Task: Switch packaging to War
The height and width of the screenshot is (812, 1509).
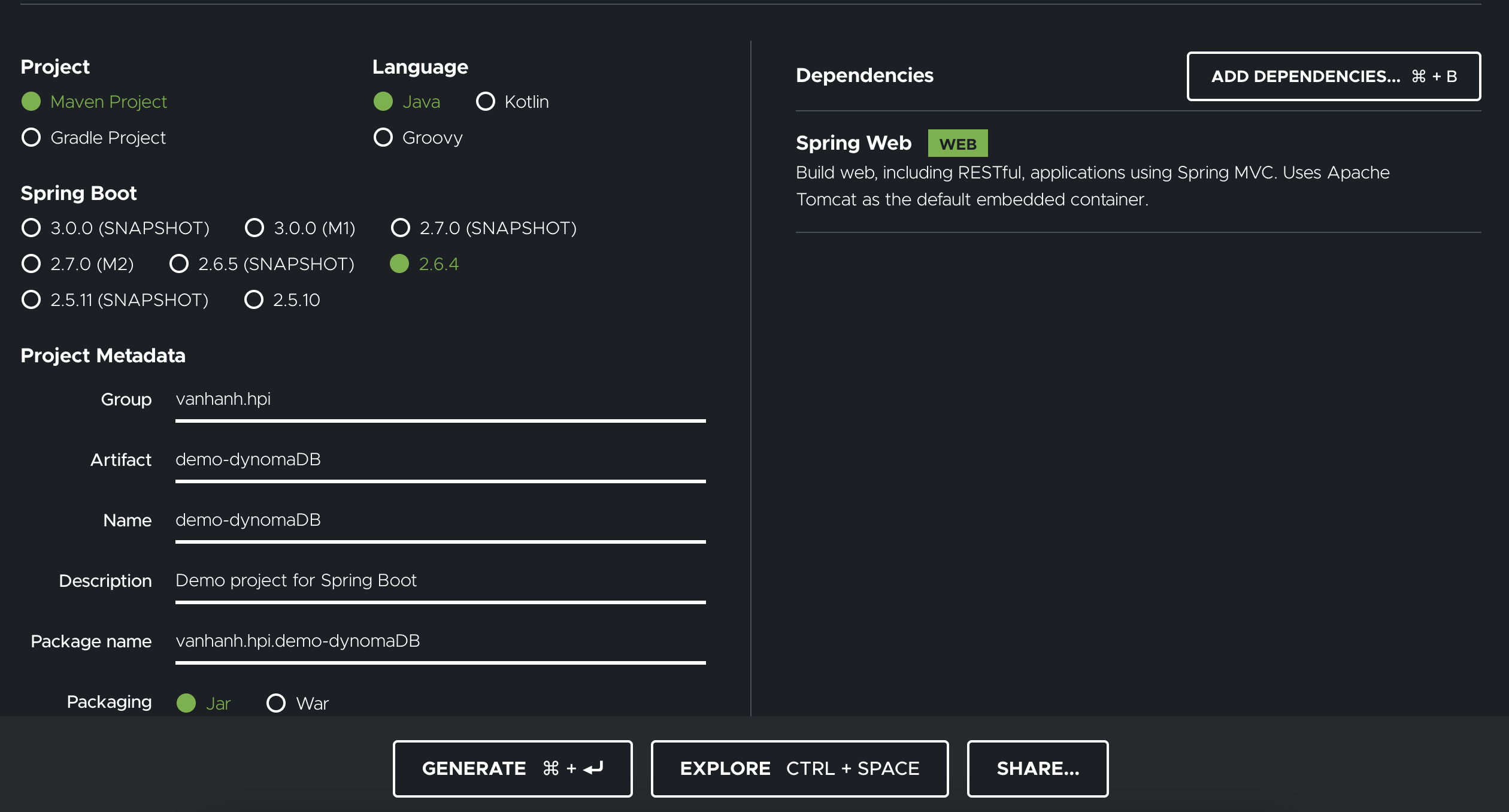Action: 276,702
